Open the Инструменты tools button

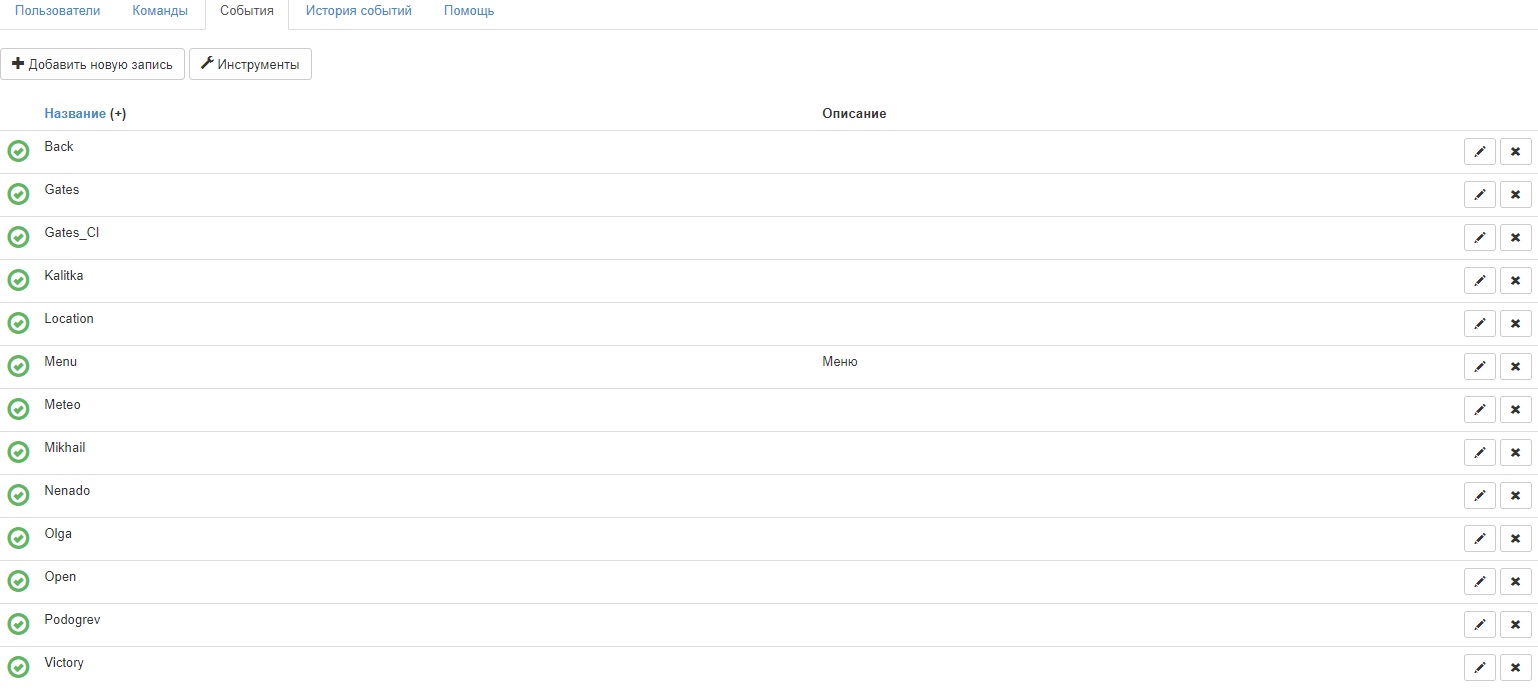tap(250, 64)
